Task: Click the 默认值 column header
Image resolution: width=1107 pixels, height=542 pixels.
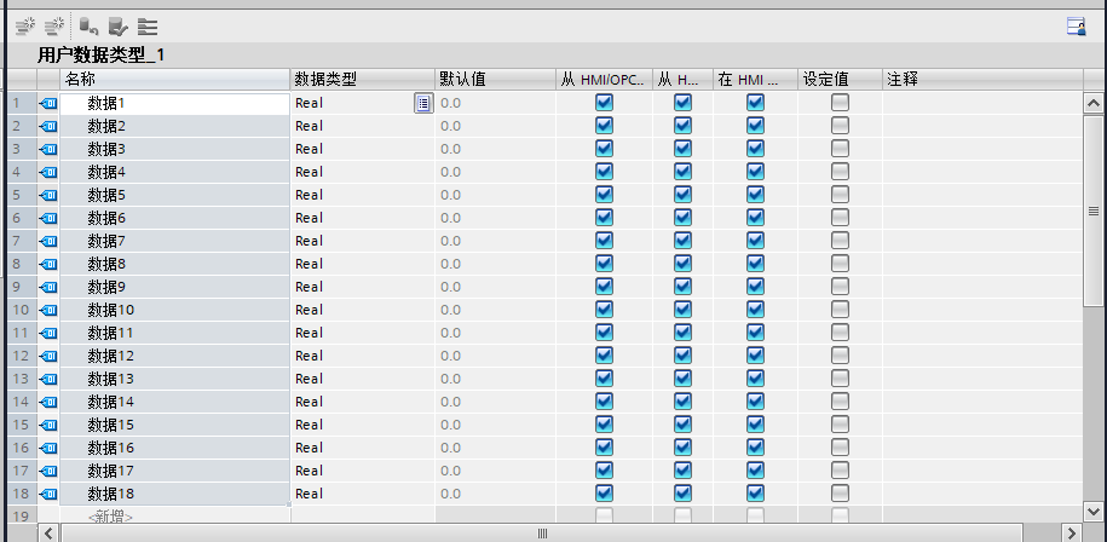Action: pyautogui.click(x=495, y=79)
